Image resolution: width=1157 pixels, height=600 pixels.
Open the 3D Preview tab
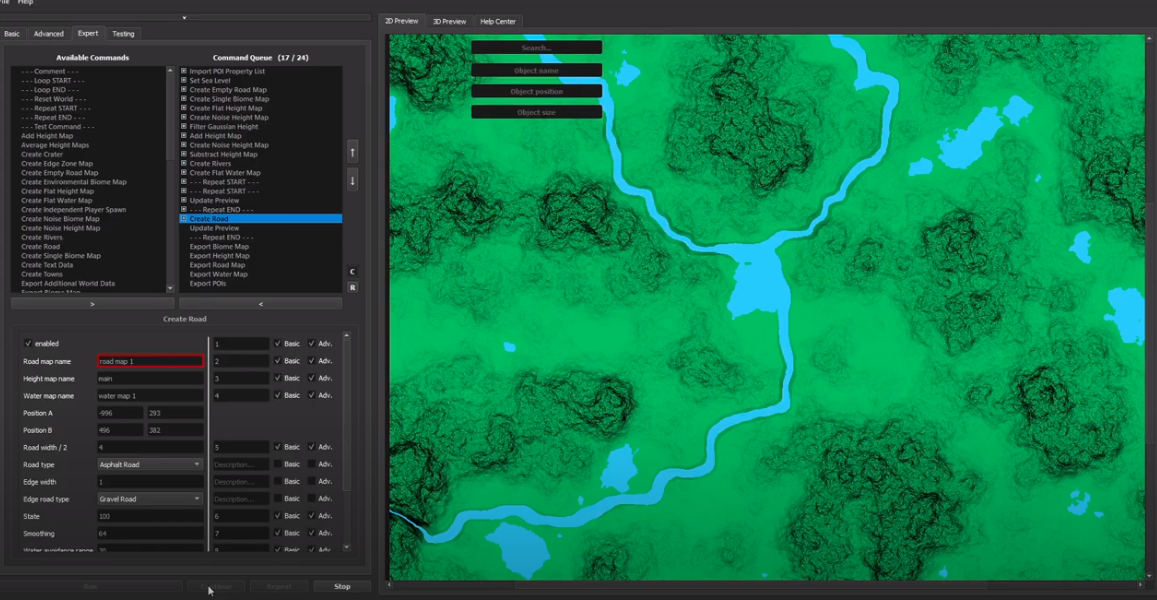(450, 20)
